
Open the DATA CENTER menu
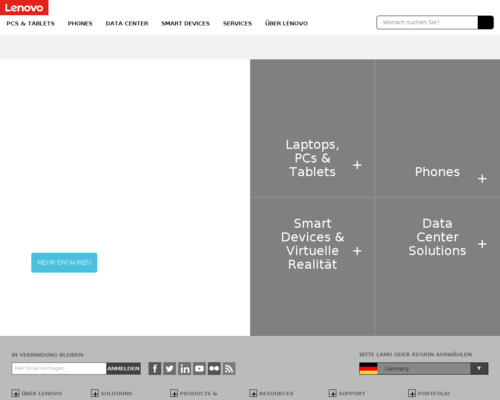(127, 23)
